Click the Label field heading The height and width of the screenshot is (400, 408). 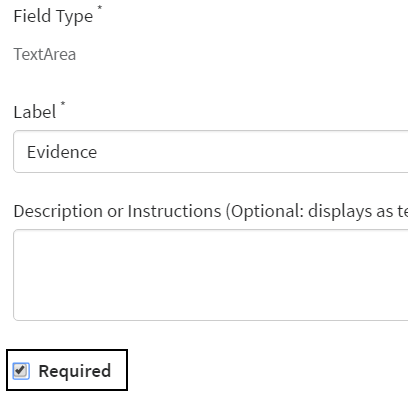click(x=35, y=112)
